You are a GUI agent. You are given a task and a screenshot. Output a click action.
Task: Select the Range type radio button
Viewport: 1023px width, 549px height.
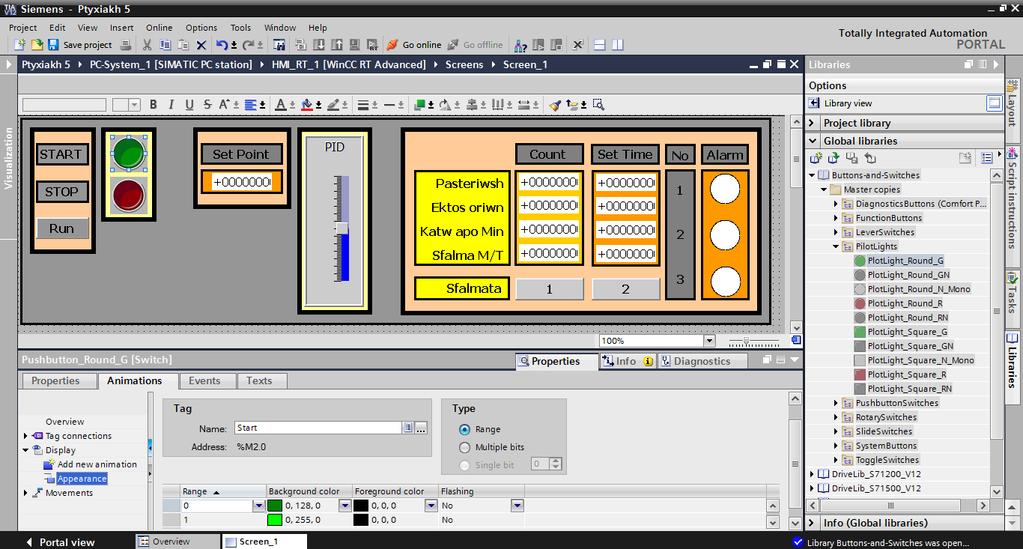465,430
